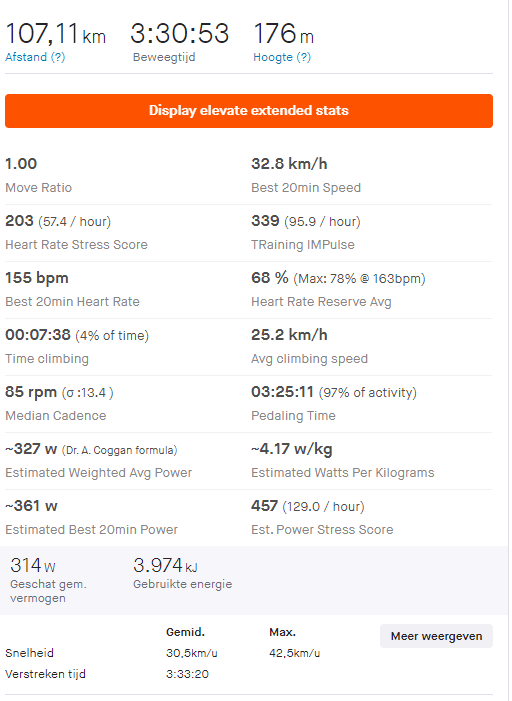Click the Time climbing label
512x701 pixels.
point(47,359)
